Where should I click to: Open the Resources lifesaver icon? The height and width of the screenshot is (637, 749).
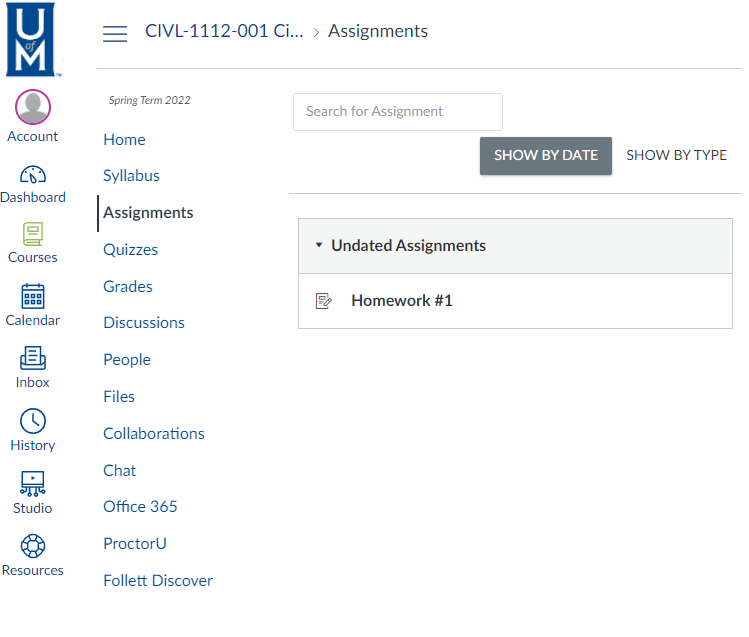point(33,547)
